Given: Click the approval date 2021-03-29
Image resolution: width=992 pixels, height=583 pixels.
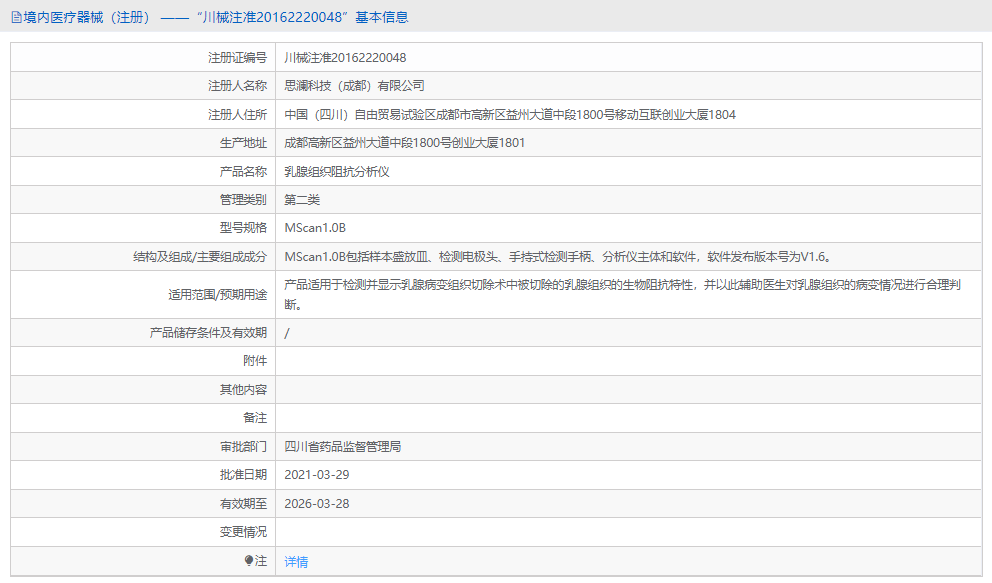Looking at the screenshot, I should (316, 475).
